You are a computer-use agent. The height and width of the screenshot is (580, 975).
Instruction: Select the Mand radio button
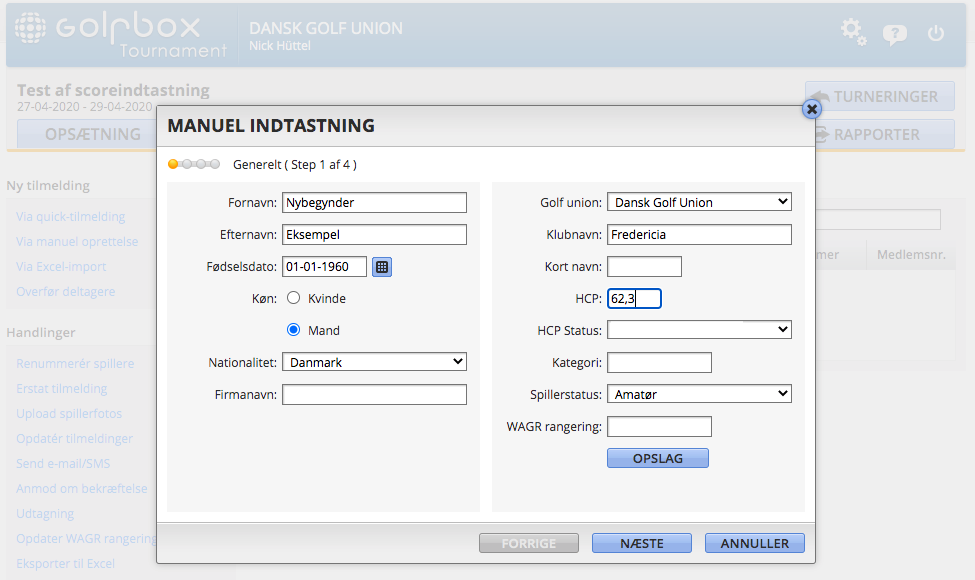[x=294, y=330]
